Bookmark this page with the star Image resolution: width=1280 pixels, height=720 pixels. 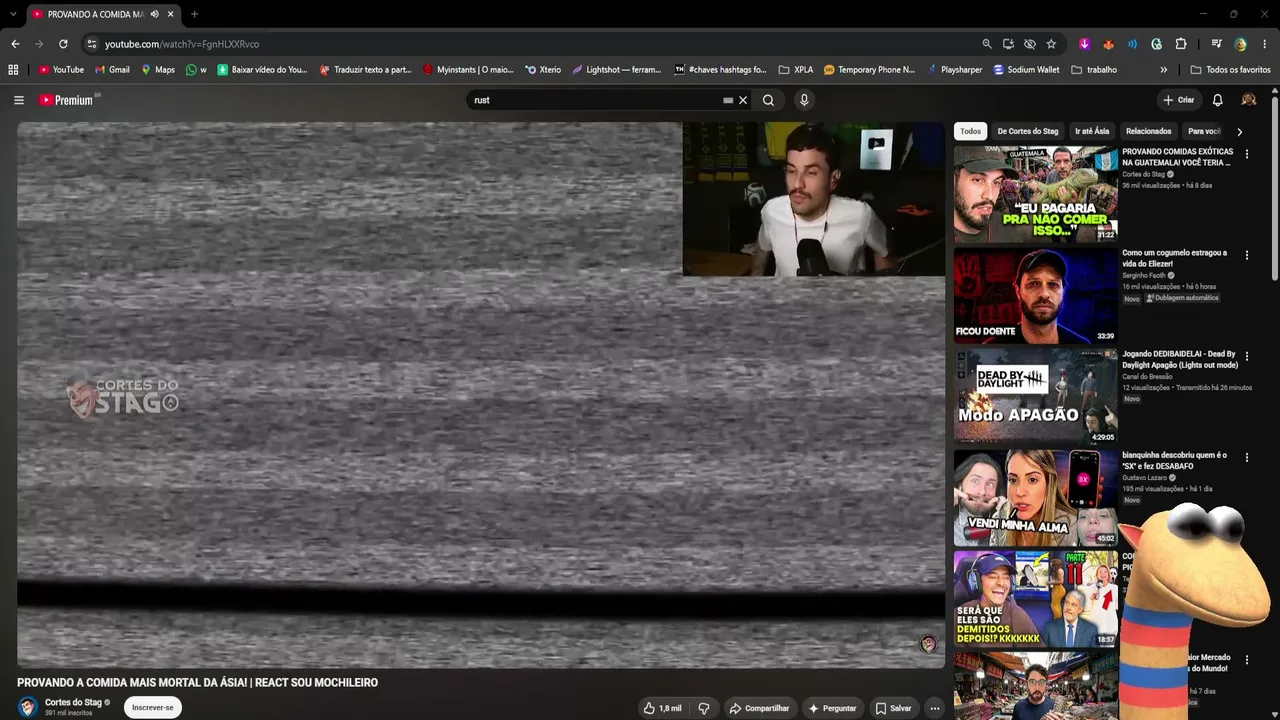(1051, 44)
